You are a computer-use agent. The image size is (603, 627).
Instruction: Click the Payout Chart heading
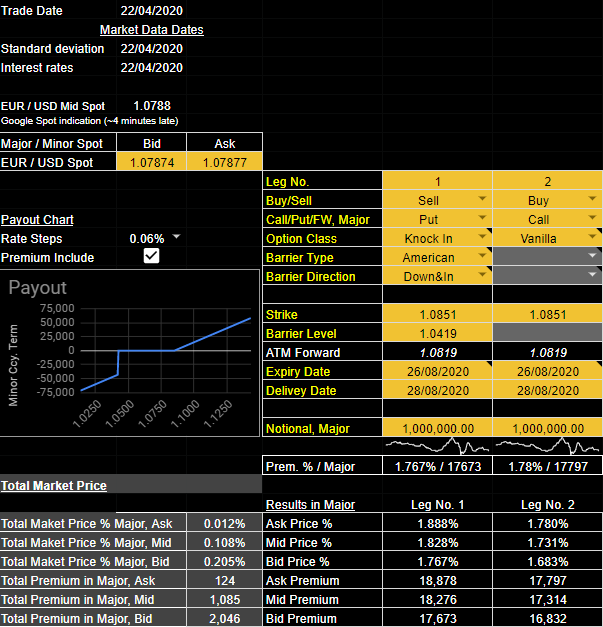[x=37, y=219]
